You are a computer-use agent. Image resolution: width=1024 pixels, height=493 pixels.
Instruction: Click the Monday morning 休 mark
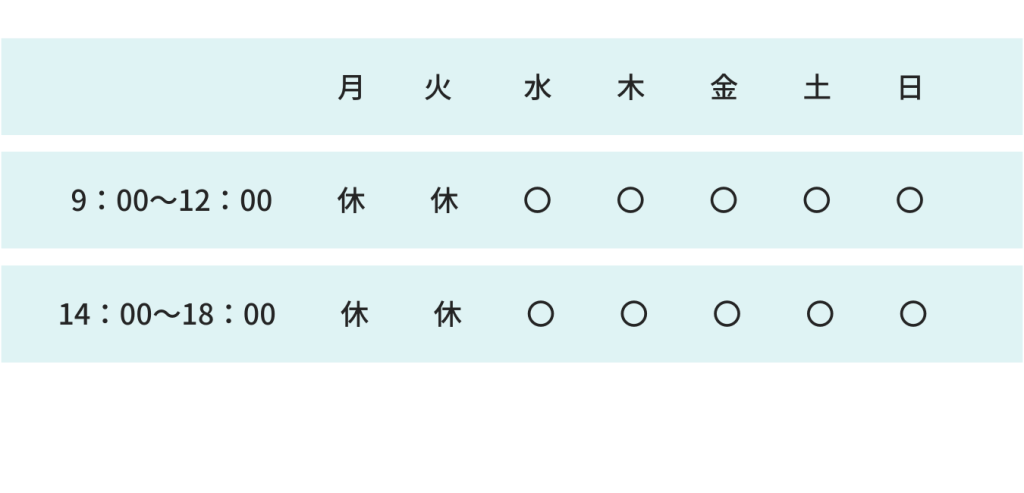point(351,200)
